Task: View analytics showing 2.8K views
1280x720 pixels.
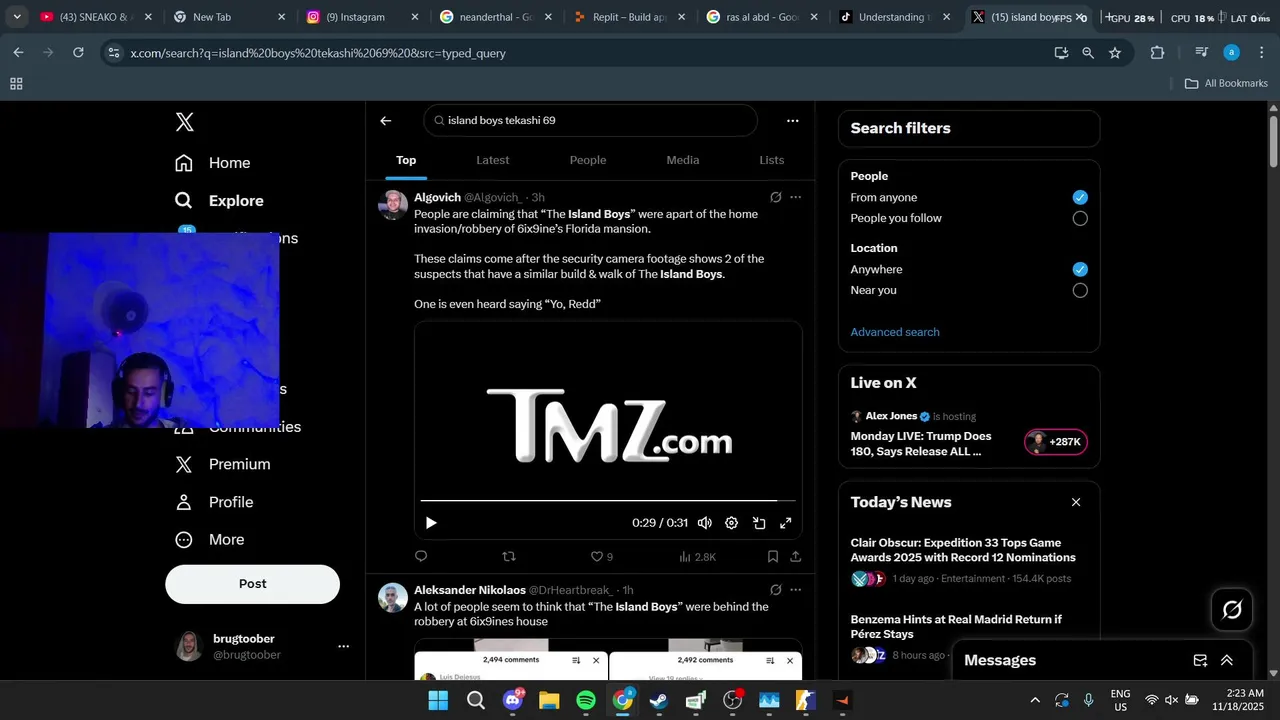Action: tap(697, 557)
